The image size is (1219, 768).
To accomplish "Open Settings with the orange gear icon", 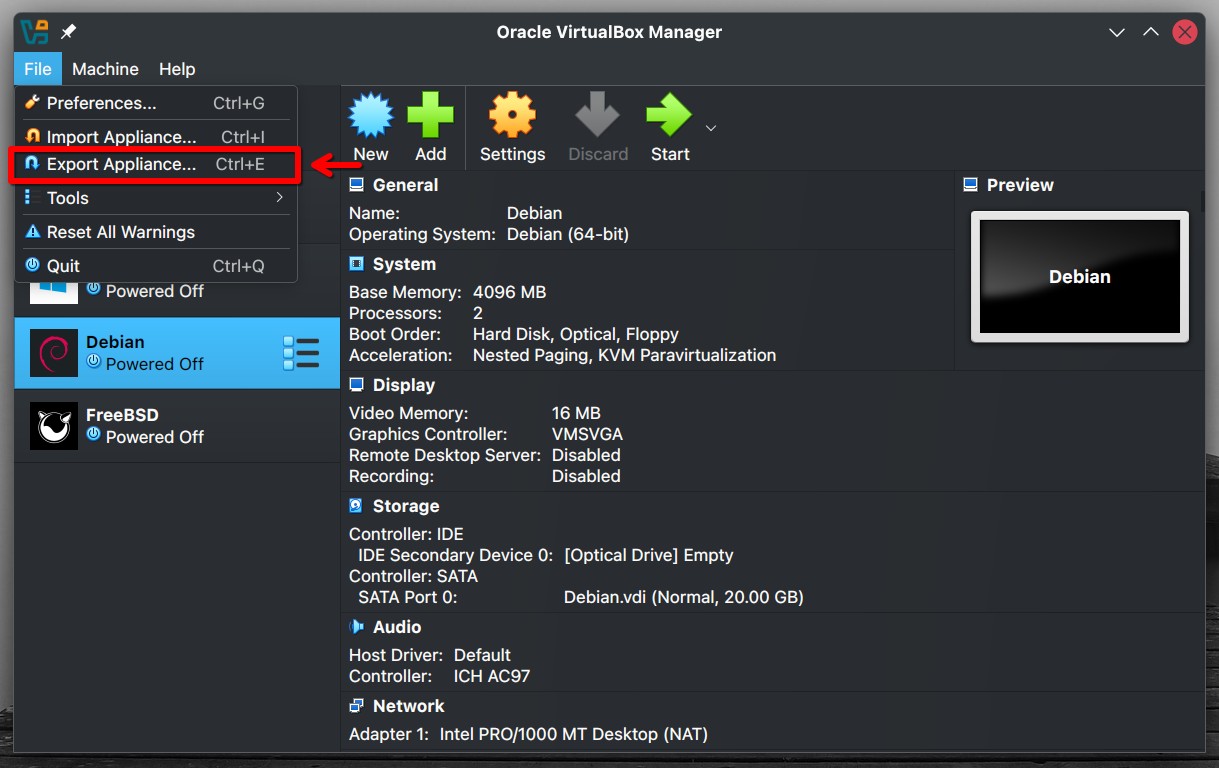I will 512,114.
